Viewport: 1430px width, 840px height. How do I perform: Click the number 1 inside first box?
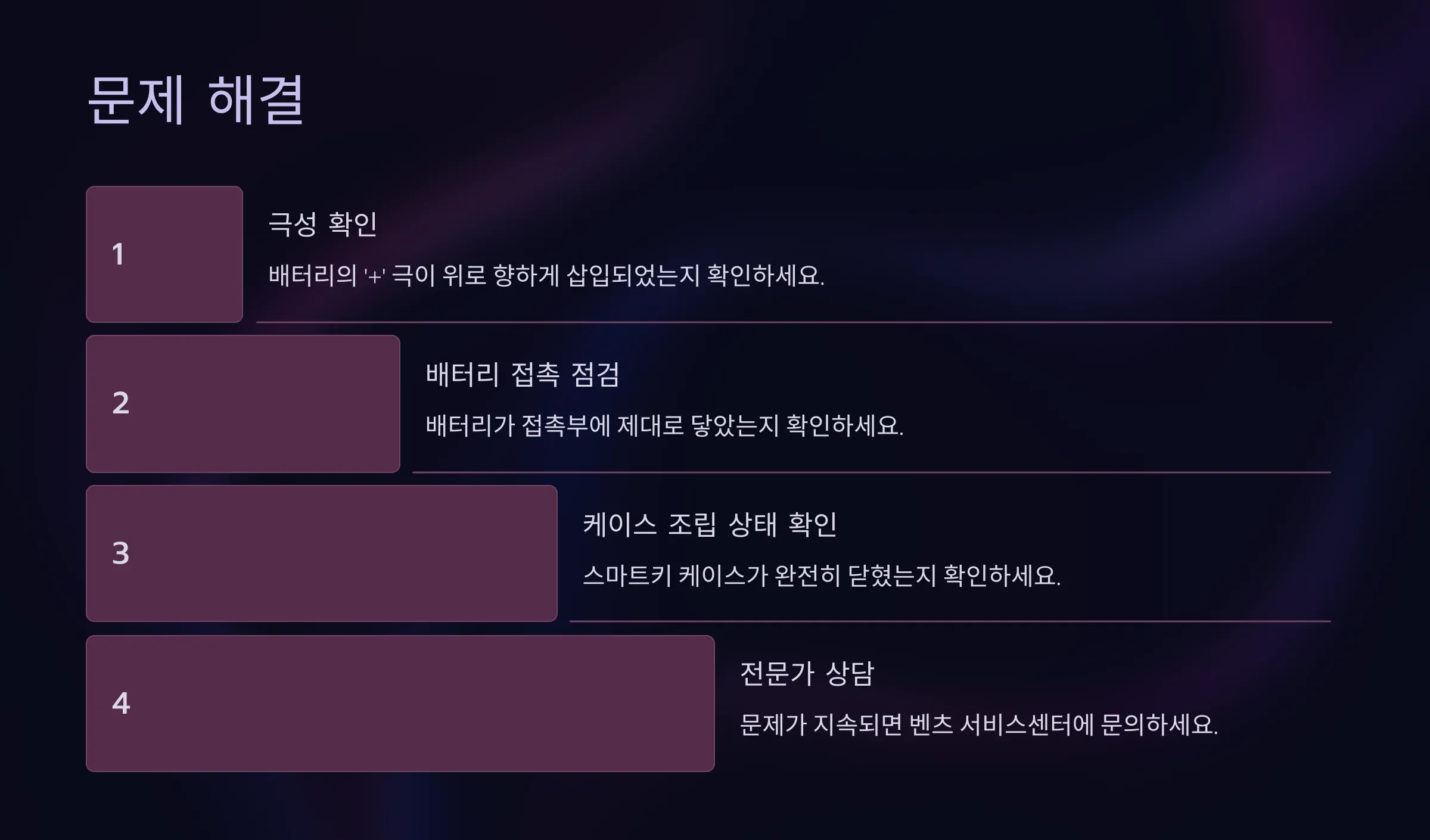coord(118,254)
